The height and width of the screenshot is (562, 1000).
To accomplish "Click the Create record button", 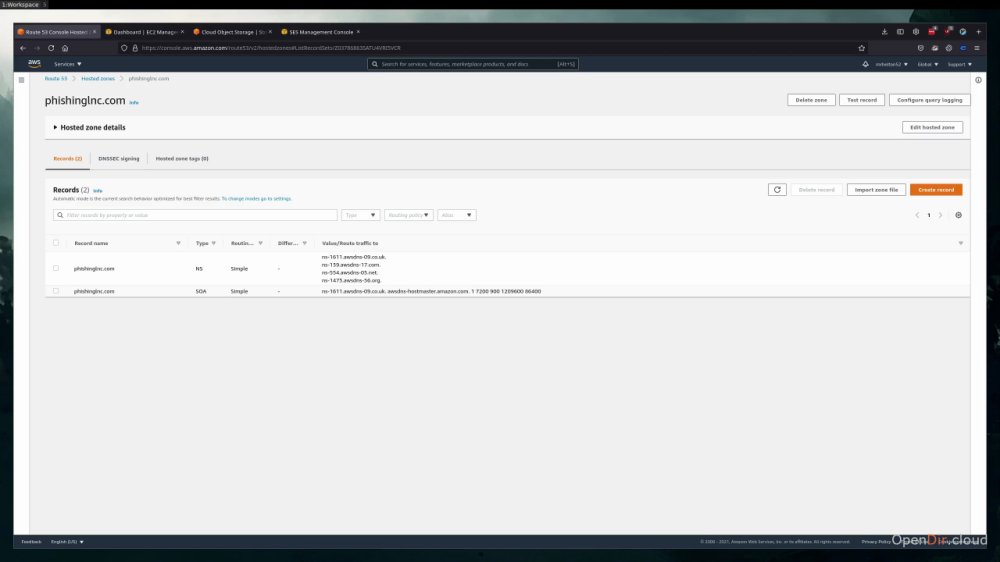I will (x=936, y=189).
